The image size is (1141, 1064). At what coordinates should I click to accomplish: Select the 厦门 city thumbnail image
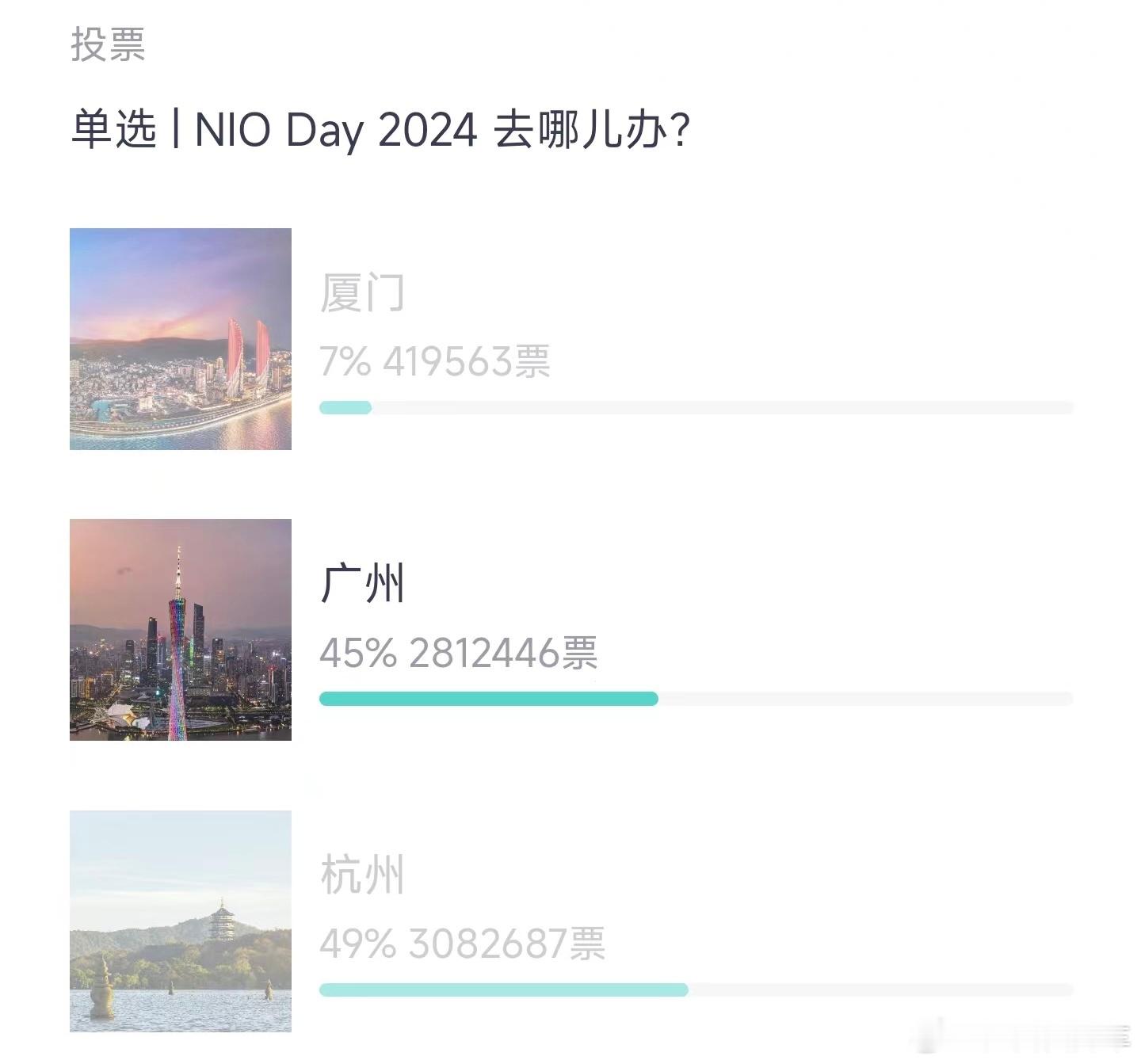tap(181, 339)
